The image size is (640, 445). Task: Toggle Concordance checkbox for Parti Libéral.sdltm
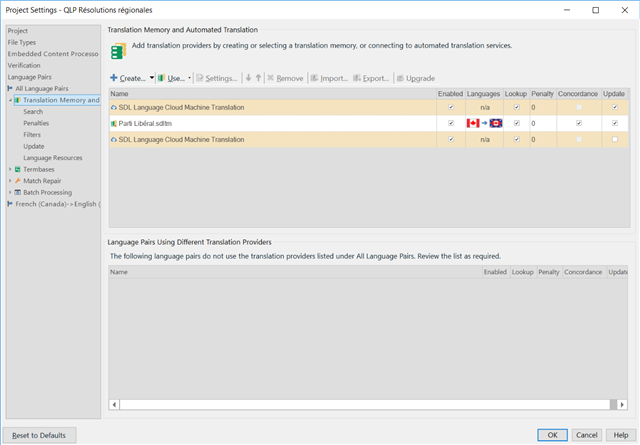[579, 123]
